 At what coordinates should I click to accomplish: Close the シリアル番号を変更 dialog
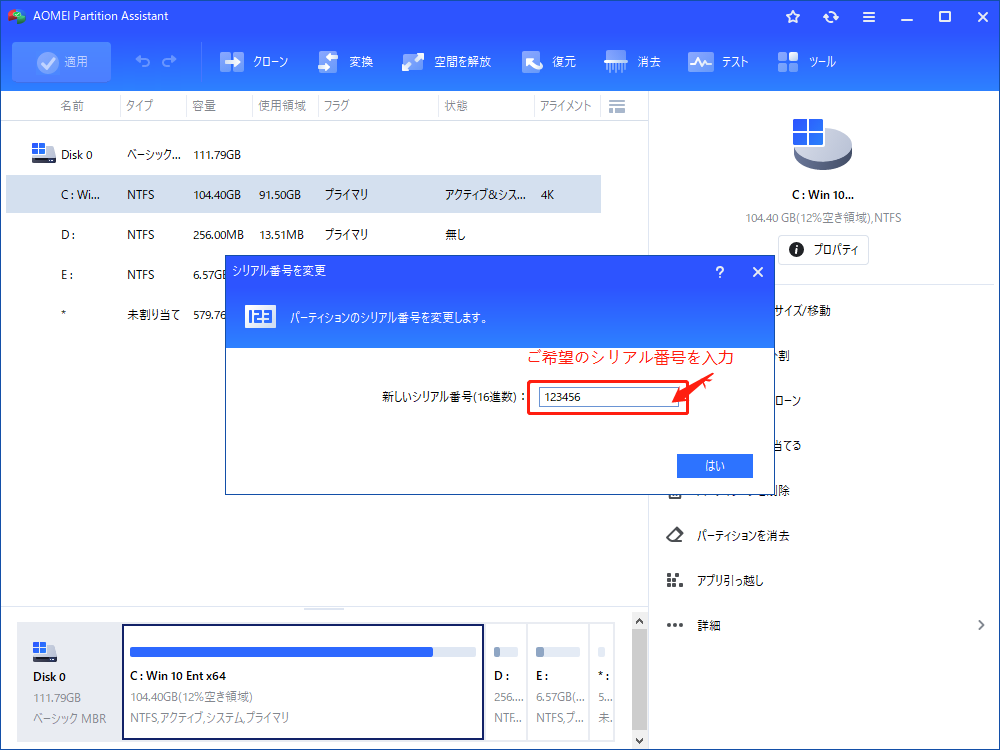(758, 272)
